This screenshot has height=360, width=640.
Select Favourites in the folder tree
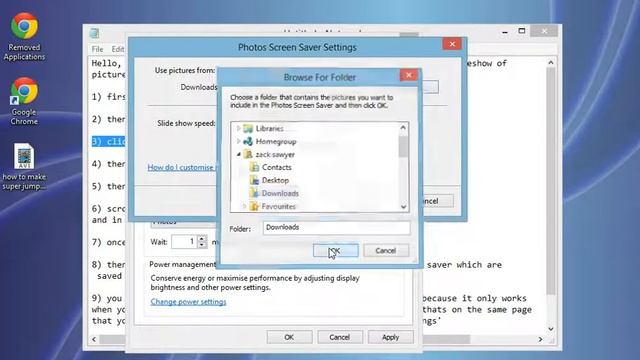[x=278, y=207]
